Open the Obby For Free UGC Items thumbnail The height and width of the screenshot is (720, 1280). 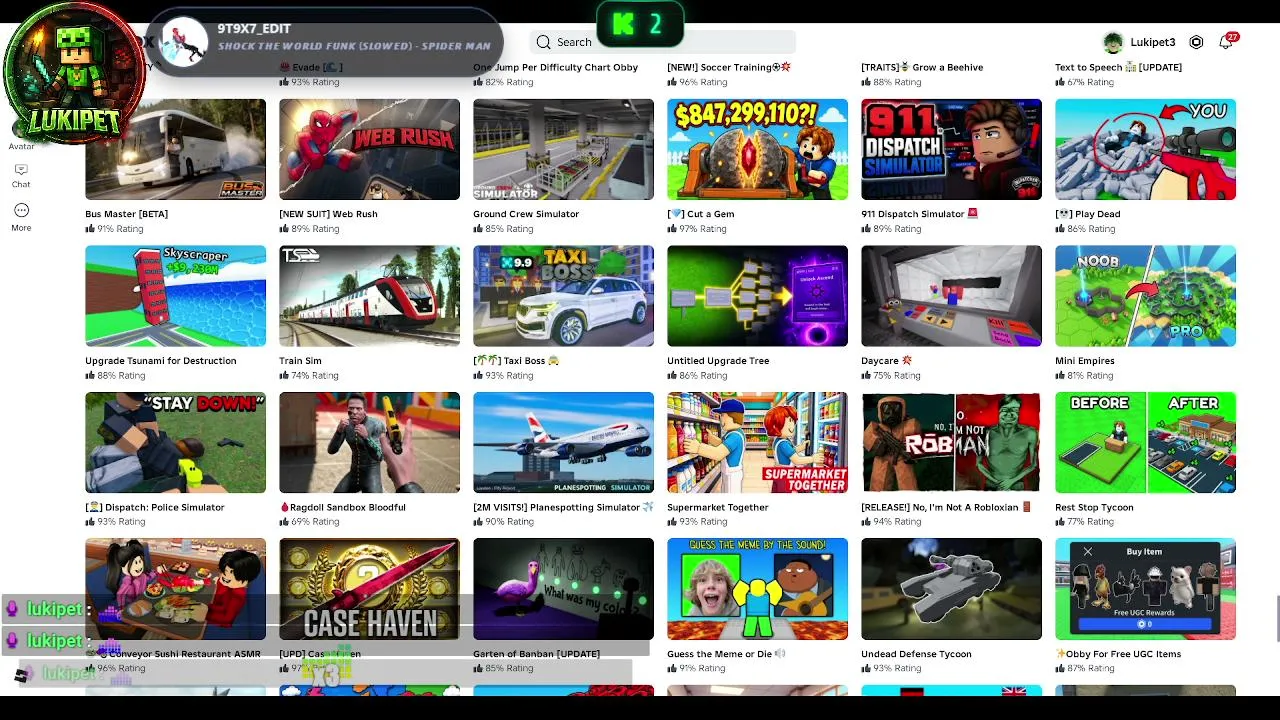click(x=1146, y=589)
